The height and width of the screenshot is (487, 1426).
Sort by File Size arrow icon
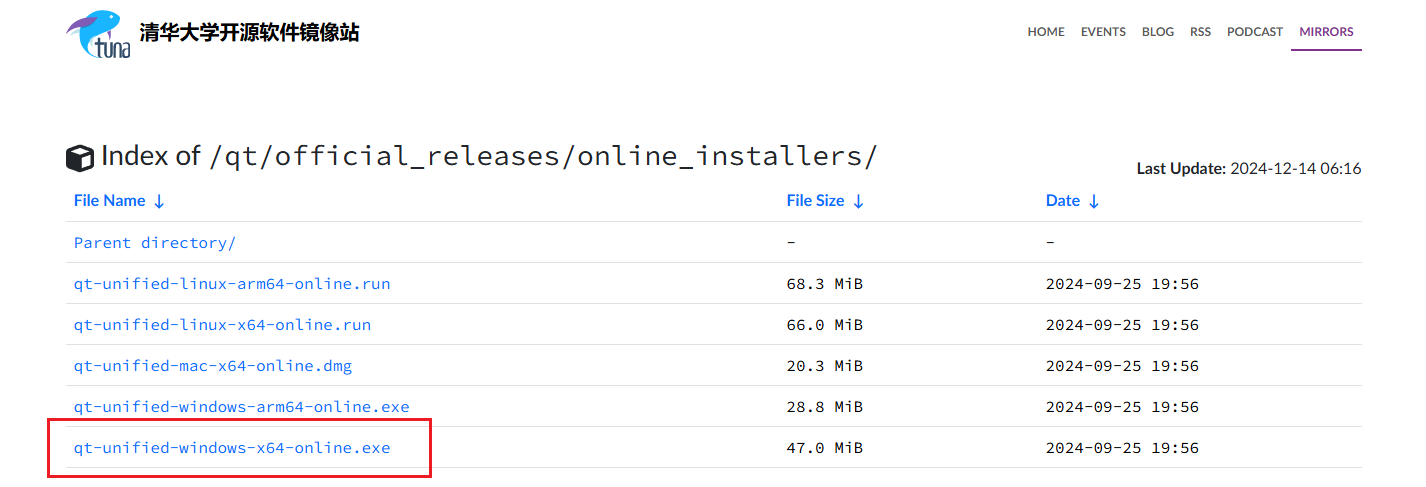pos(858,201)
